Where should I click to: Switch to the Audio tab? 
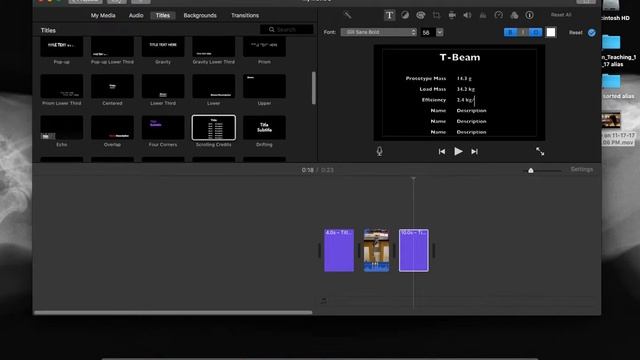point(136,16)
